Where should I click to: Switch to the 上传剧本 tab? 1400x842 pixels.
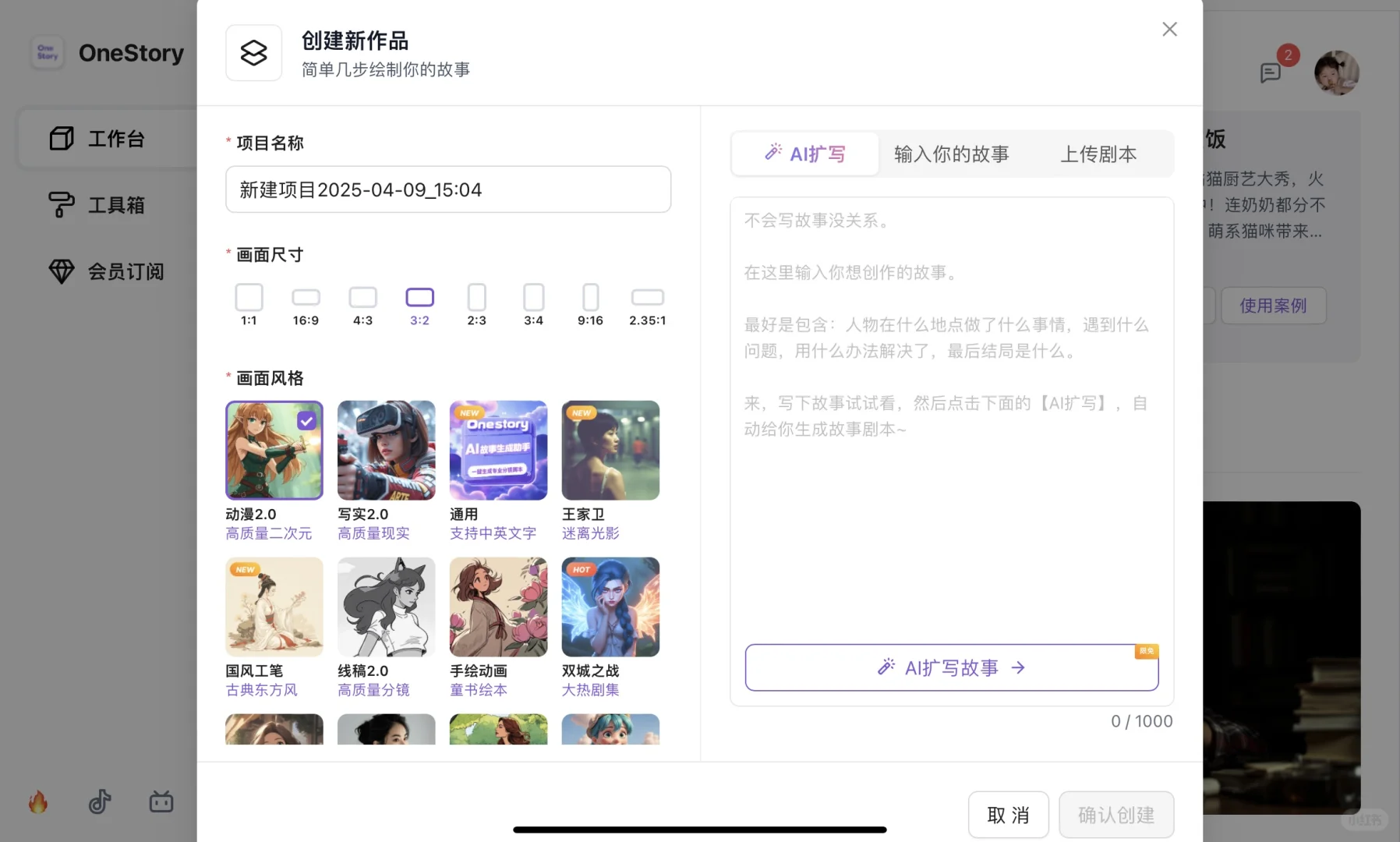point(1098,154)
